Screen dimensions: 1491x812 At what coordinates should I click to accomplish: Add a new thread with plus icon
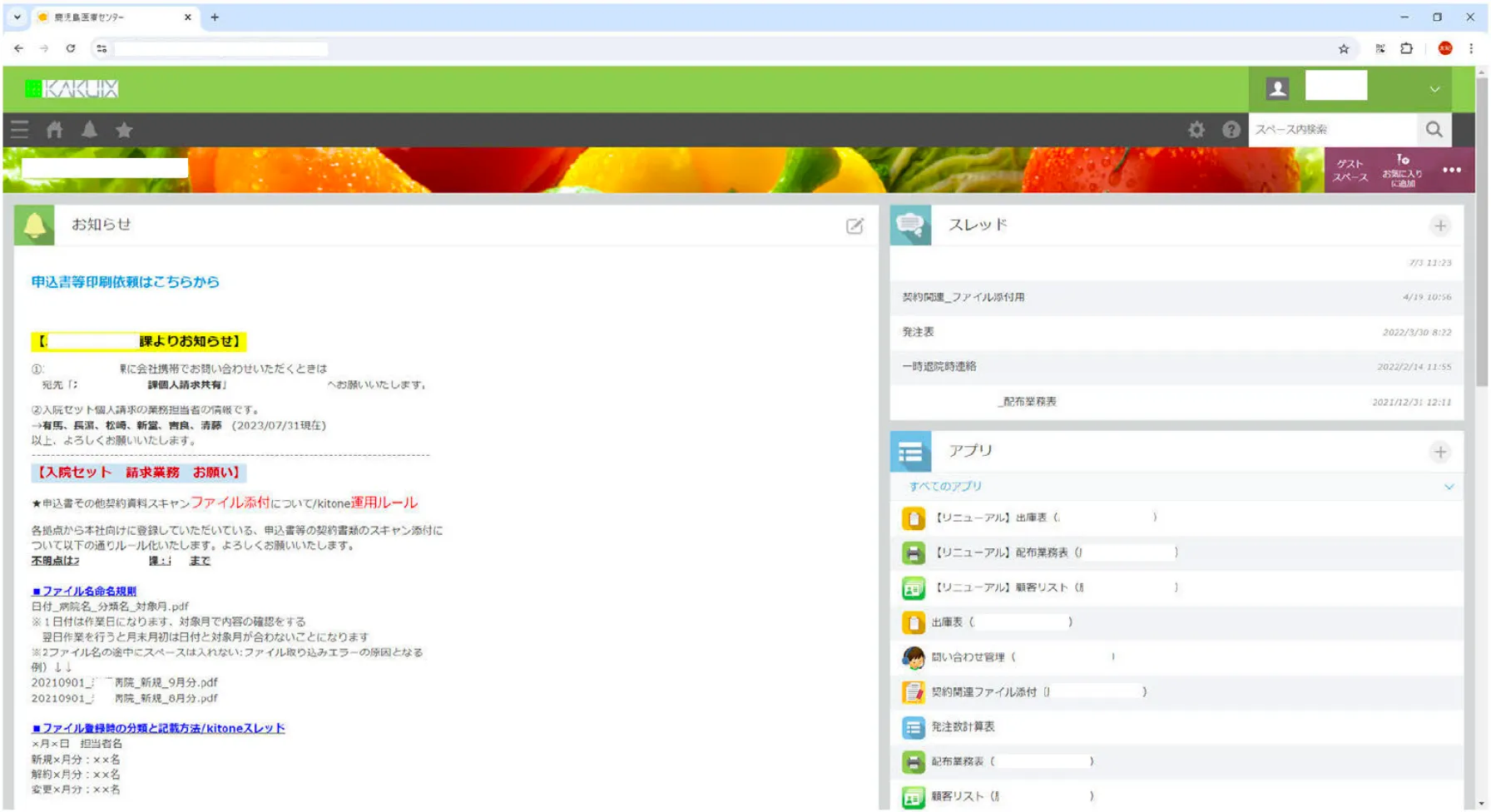(x=1440, y=225)
